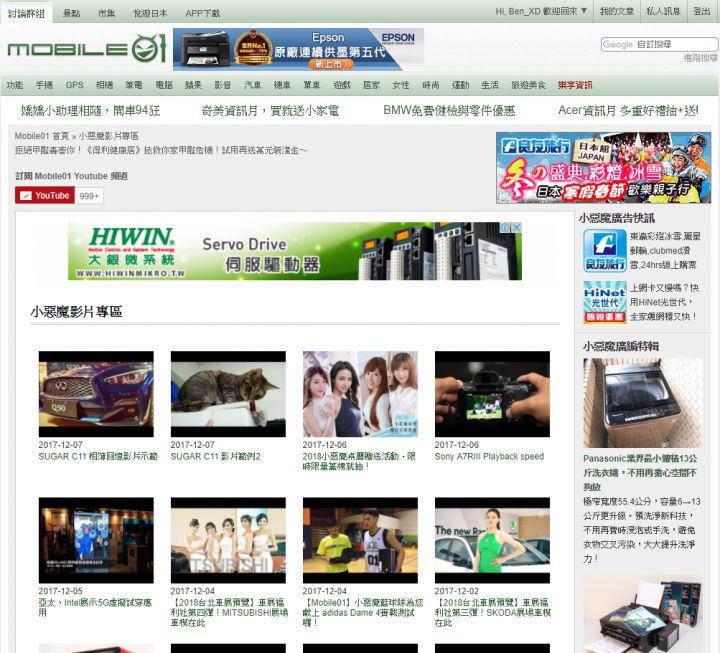Open the Sony A7RIII Playback speed thumbnail
This screenshot has width=720, height=653.
point(492,394)
